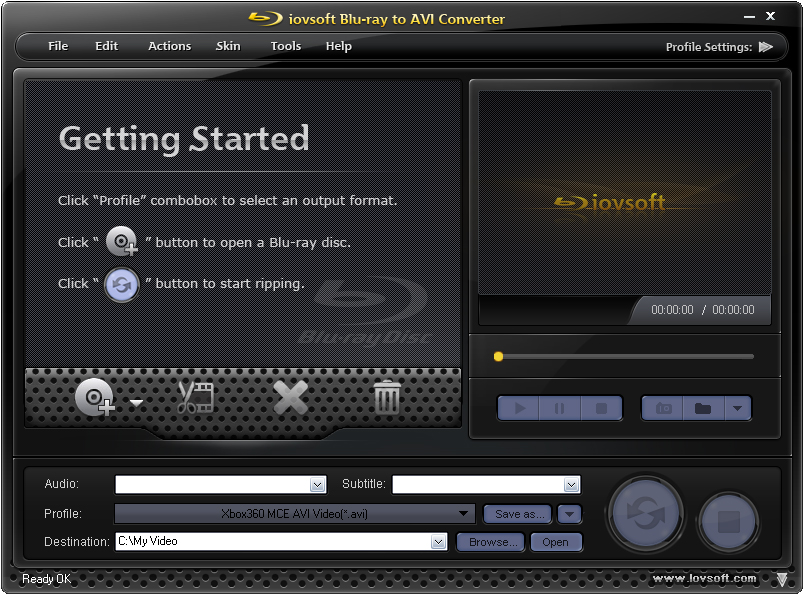Click the preview progress track
Image resolution: width=804 pixels, height=595 pixels.
(624, 356)
